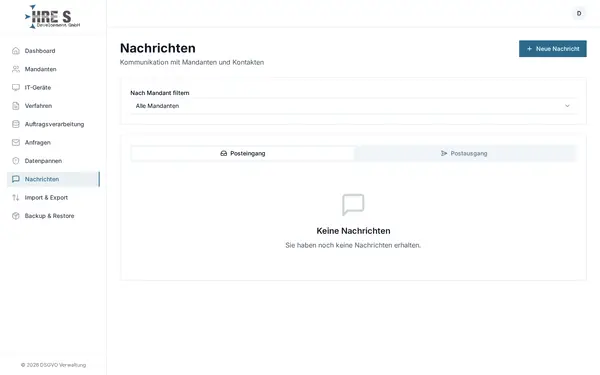Image resolution: width=600 pixels, height=375 pixels.
Task: Click the Backup & Restore box icon
Action: coord(16,216)
